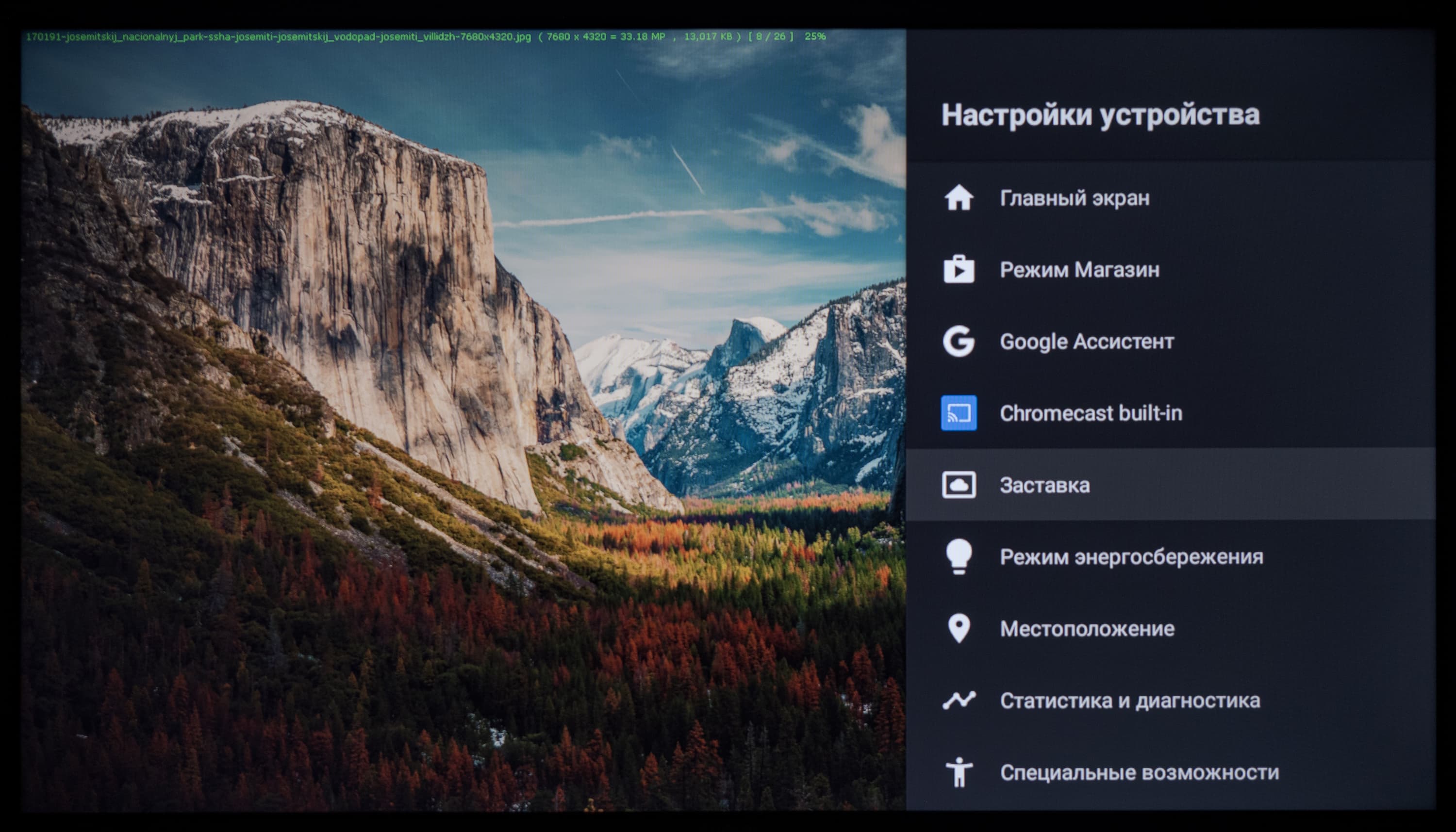Open Режим Магазин menu item
Screen dimensions: 1456x832
click(x=1079, y=270)
